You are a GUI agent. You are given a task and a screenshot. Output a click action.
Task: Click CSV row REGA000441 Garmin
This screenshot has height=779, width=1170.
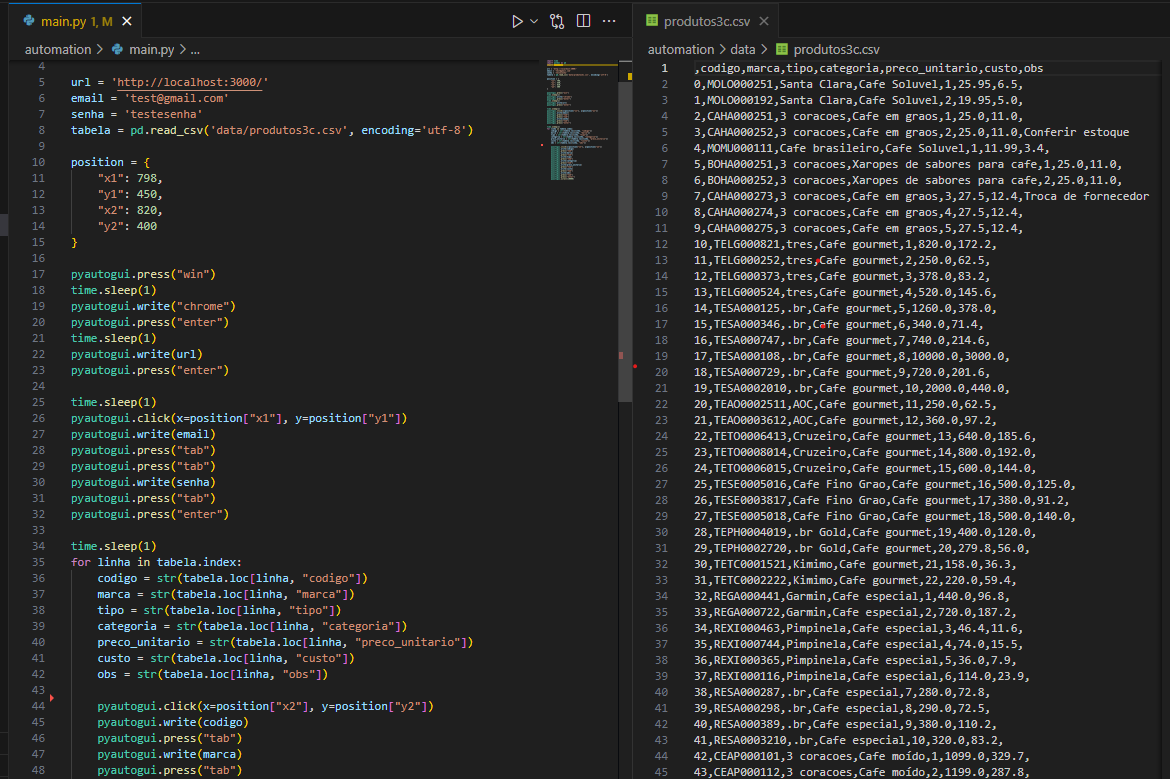pos(851,596)
